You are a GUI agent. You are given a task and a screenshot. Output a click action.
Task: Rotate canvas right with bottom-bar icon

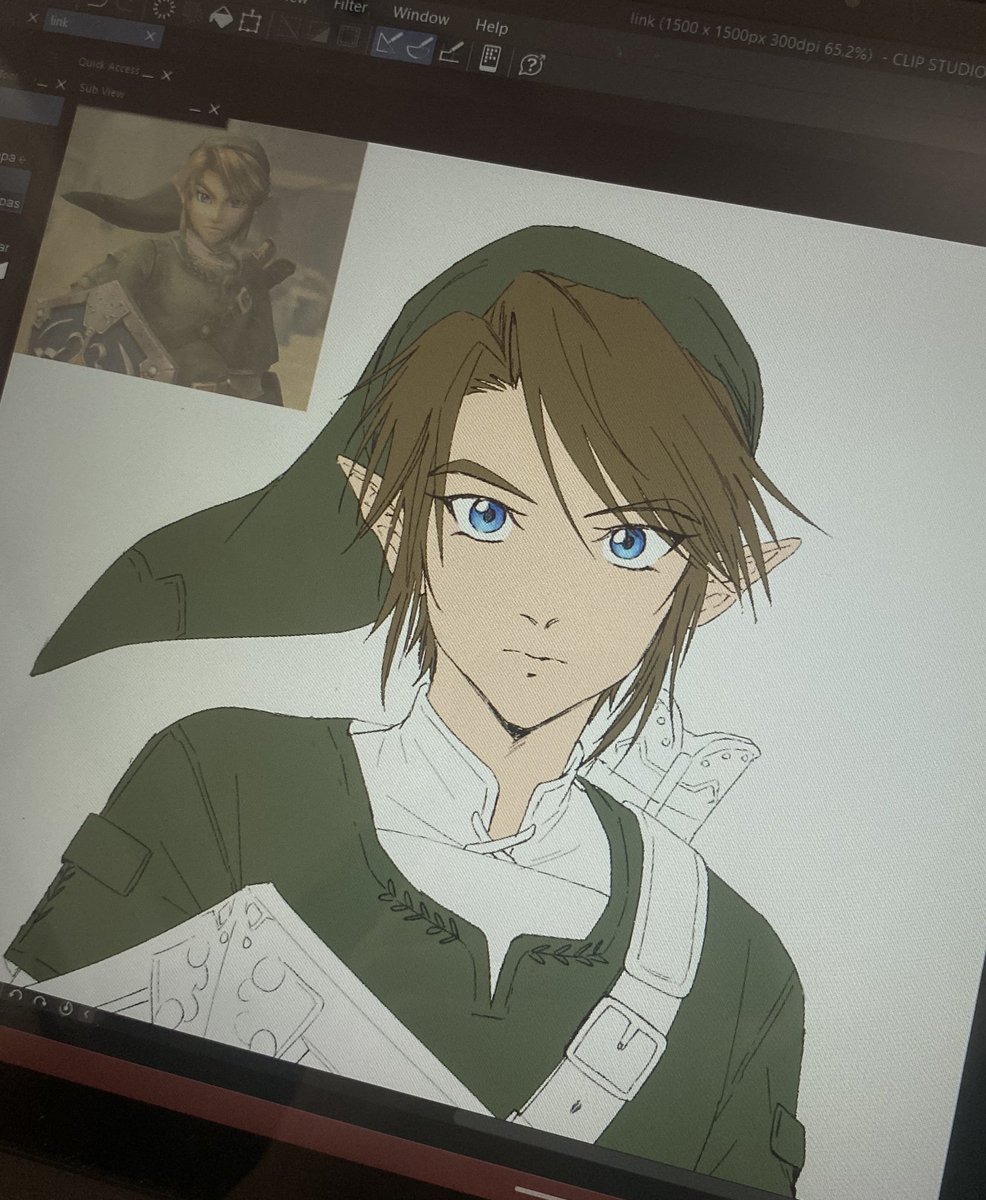[x=40, y=1002]
